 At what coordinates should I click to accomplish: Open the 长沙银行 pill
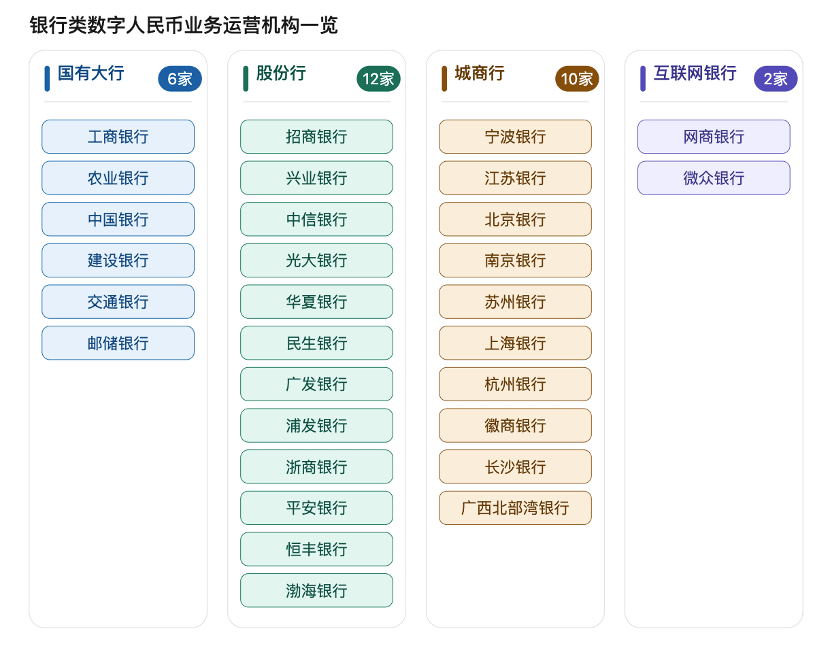[x=515, y=466]
